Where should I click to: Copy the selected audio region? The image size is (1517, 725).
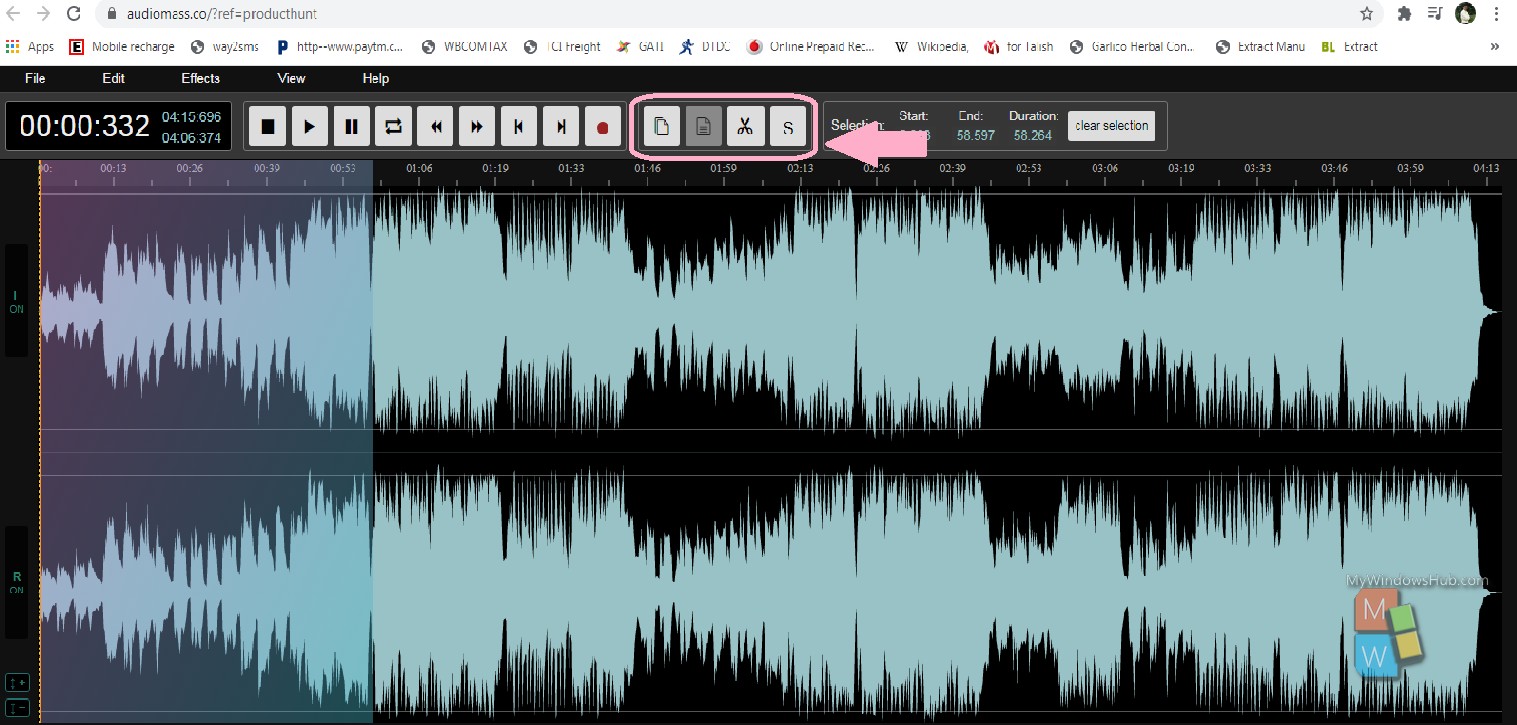662,127
